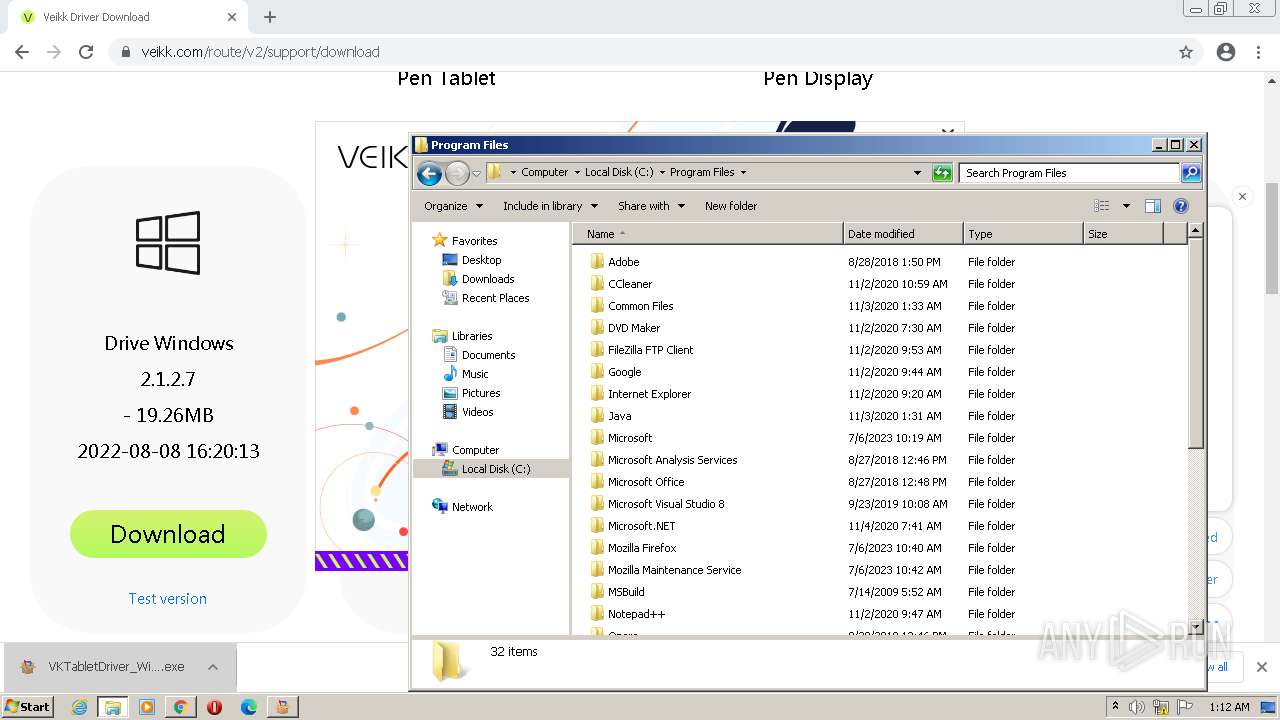
Task: Click the Explorer vertical scrollbar down arrow
Action: (x=1195, y=627)
